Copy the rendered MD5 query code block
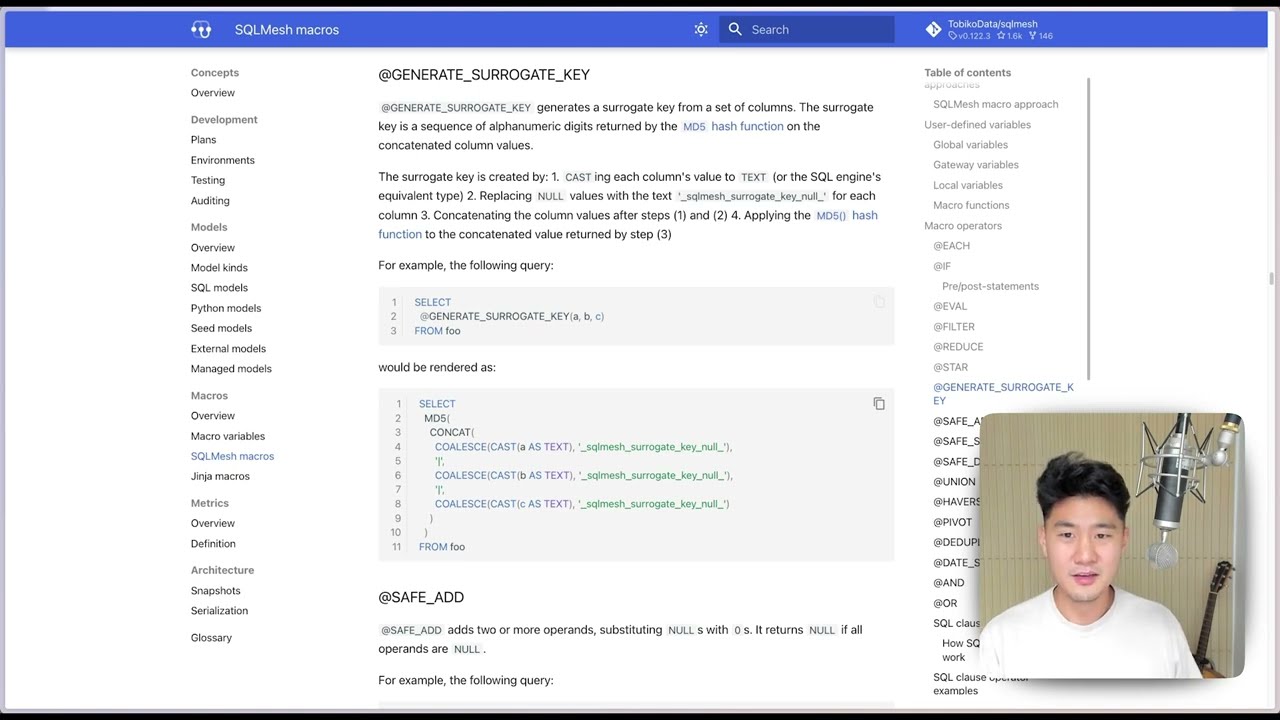The image size is (1280, 720). tap(879, 404)
